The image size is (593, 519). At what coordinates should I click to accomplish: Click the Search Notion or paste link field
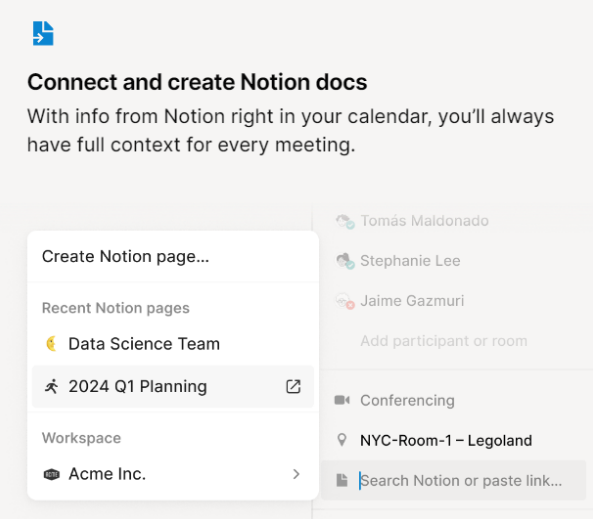point(453,480)
